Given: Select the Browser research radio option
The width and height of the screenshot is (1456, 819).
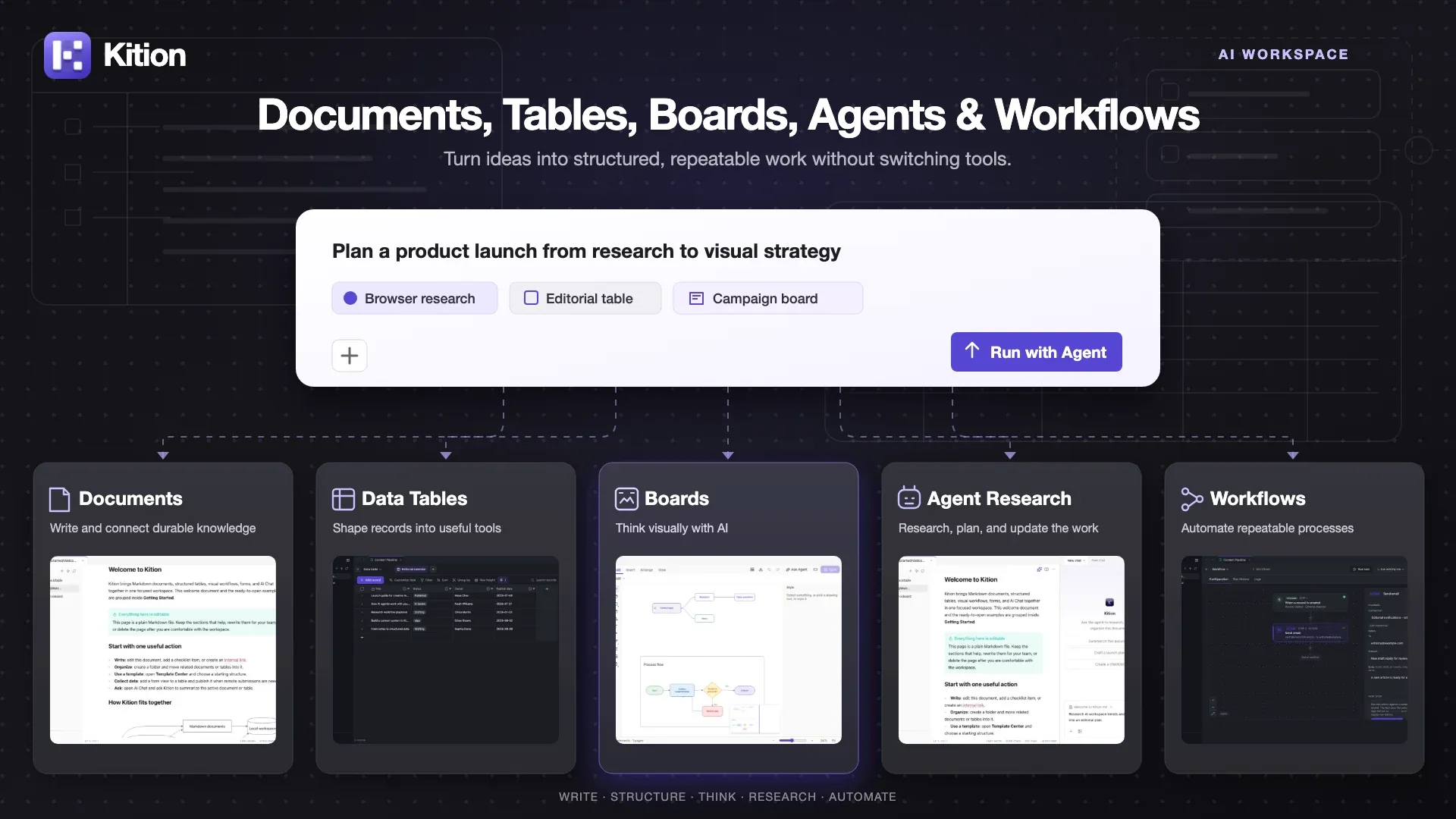Looking at the screenshot, I should coord(350,299).
